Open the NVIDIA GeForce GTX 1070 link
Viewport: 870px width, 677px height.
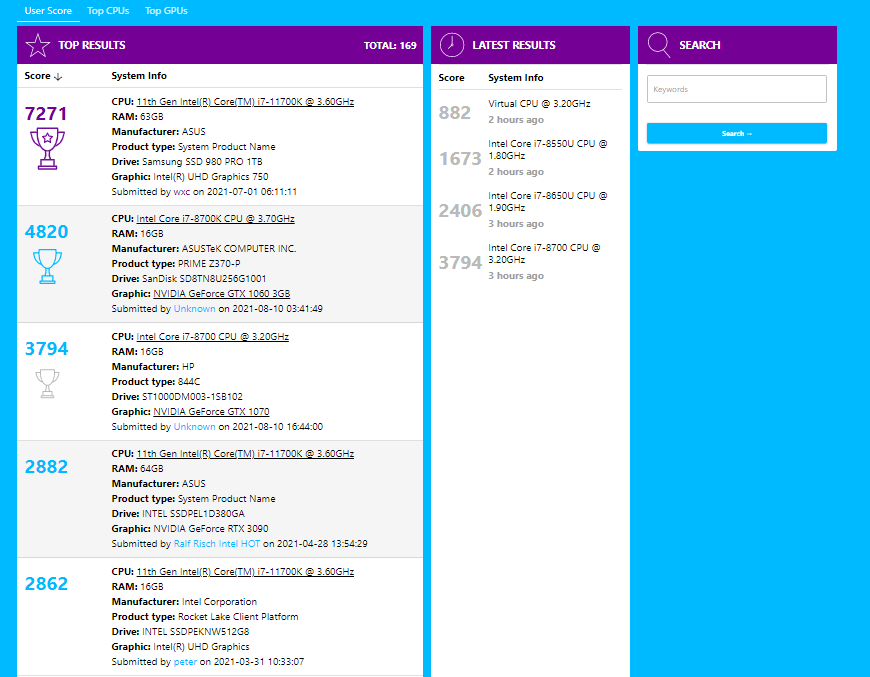[211, 412]
